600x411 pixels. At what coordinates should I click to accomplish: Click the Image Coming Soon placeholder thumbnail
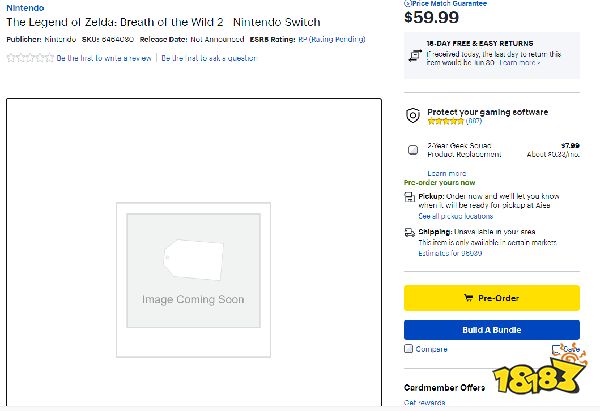click(193, 279)
